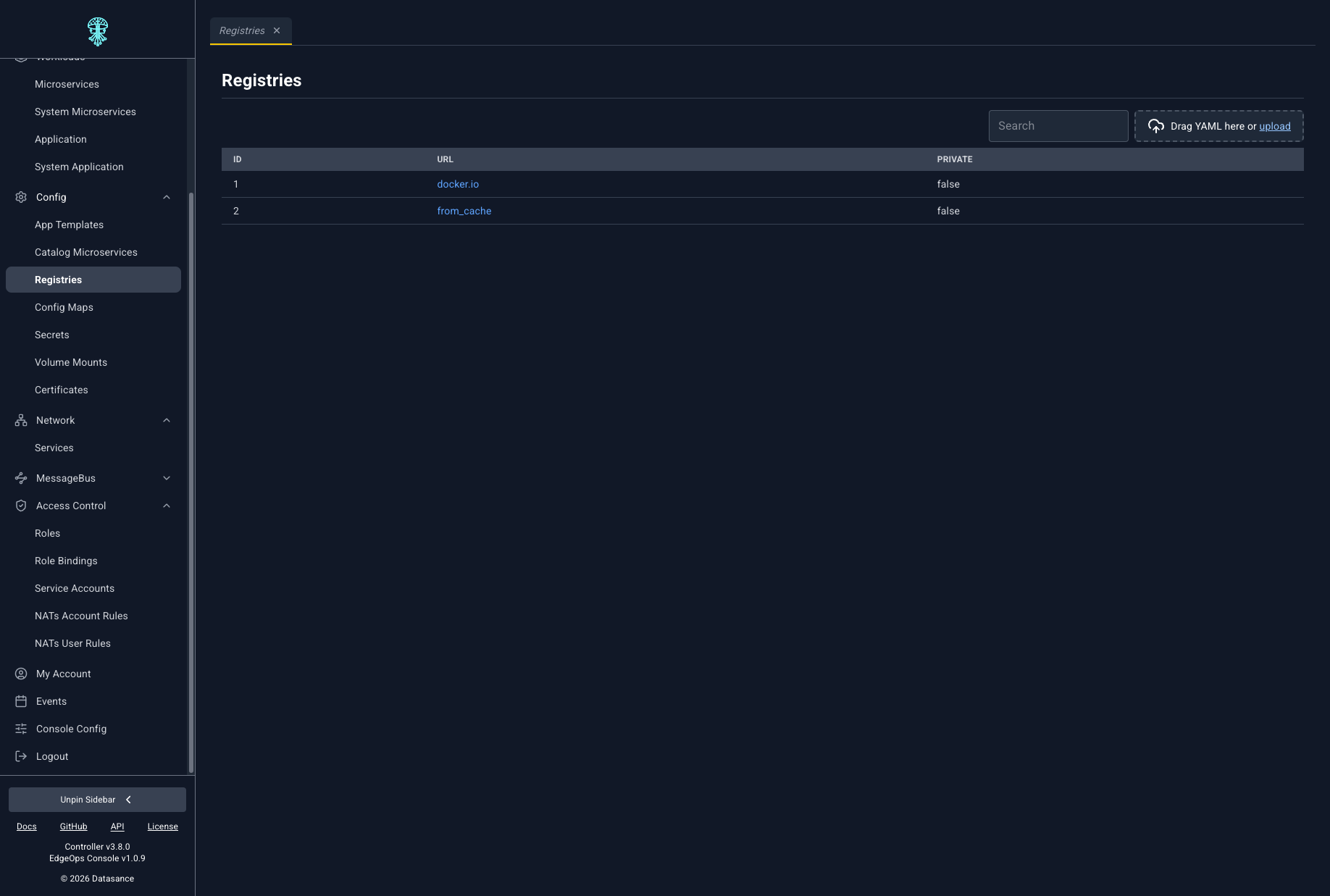
Task: Open the API link
Action: (x=117, y=826)
